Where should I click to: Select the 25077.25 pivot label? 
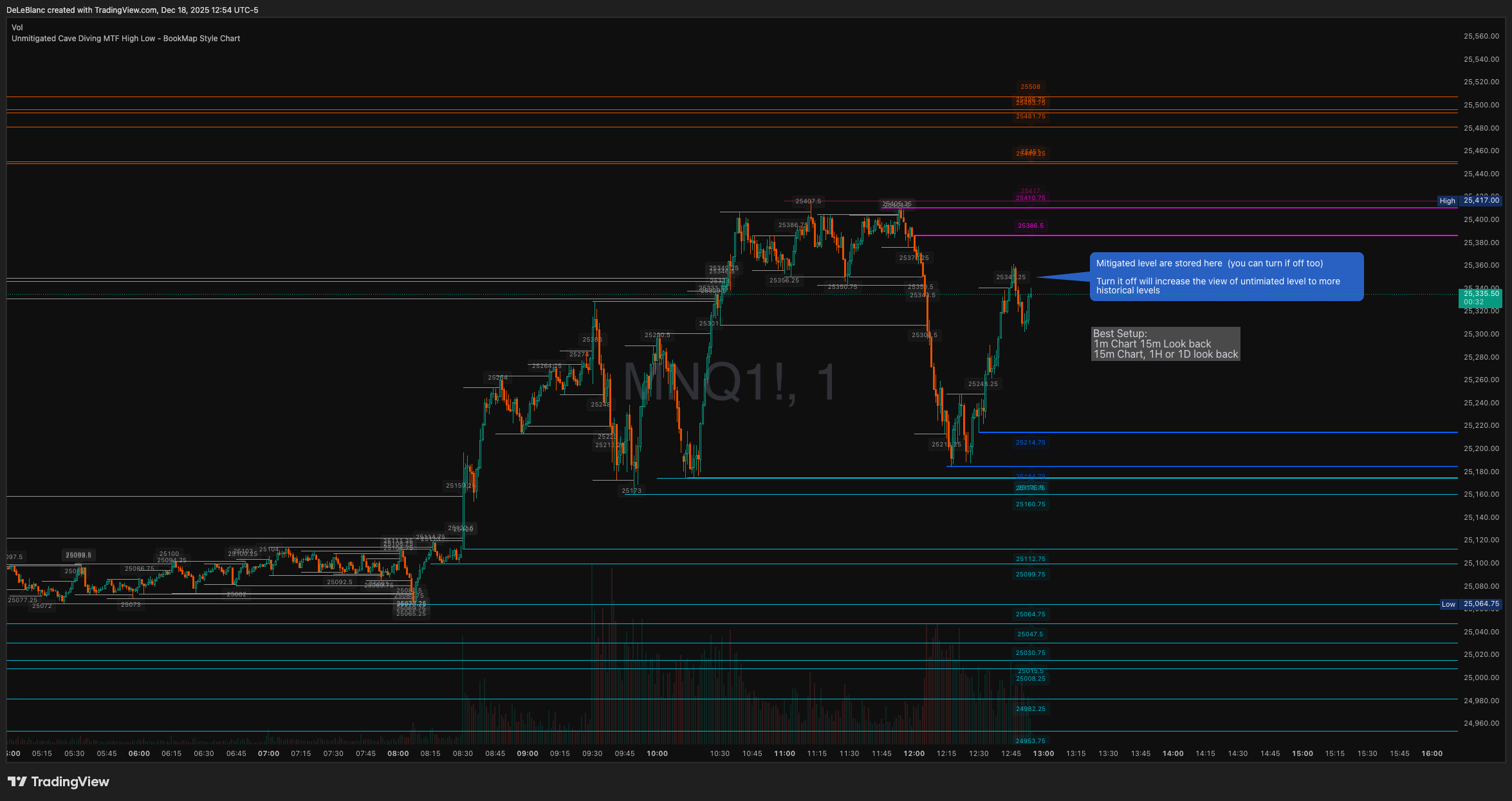[x=23, y=600]
